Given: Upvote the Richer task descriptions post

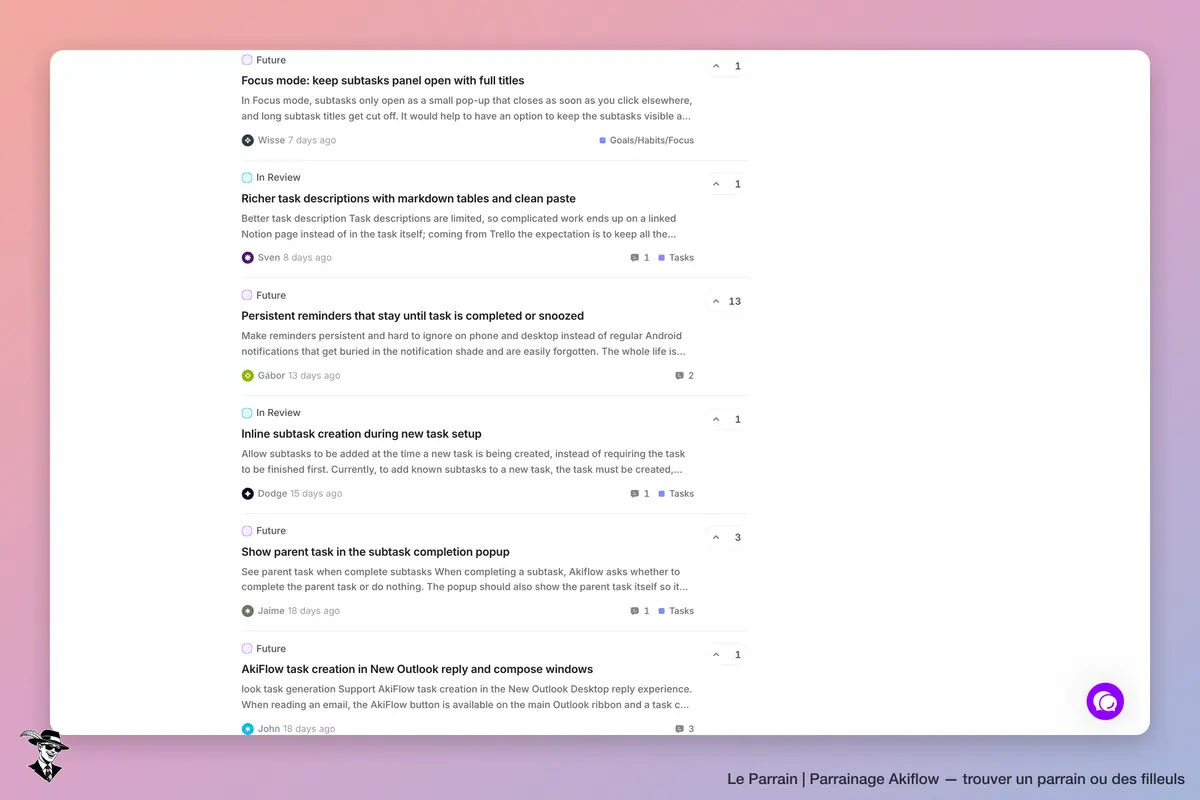Looking at the screenshot, I should point(727,184).
